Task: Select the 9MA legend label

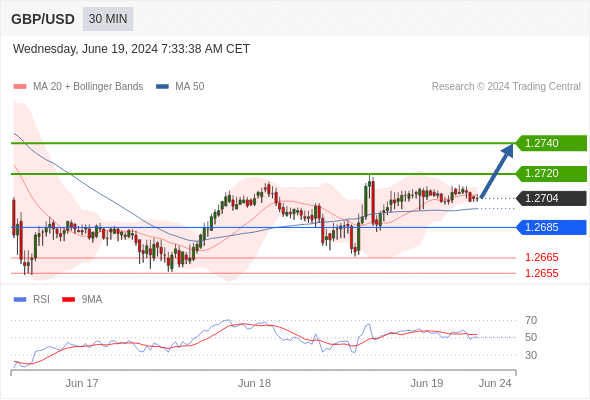Action: tap(92, 300)
